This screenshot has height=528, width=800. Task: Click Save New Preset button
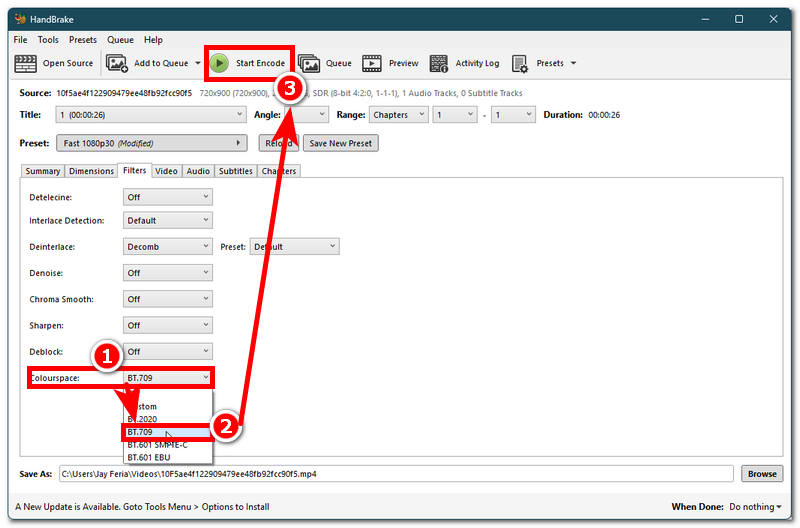[340, 143]
